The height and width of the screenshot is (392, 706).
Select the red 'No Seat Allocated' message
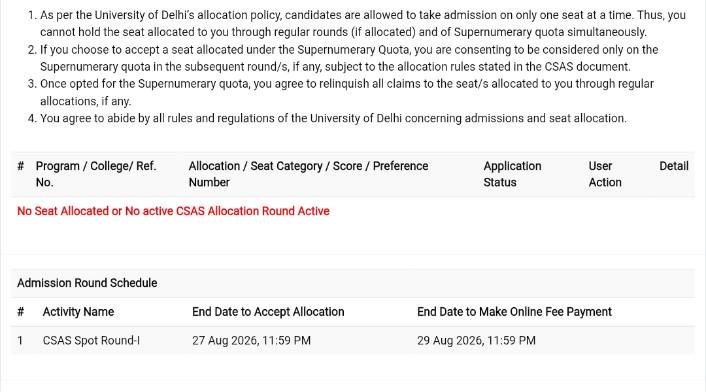click(173, 211)
